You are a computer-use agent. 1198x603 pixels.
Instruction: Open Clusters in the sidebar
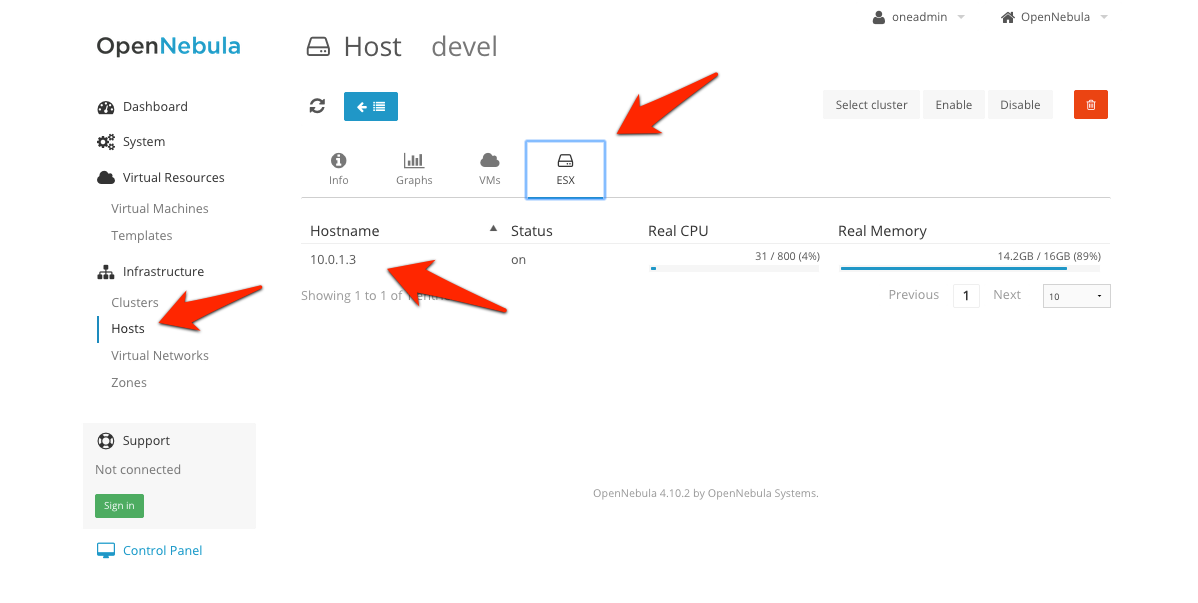coord(134,302)
